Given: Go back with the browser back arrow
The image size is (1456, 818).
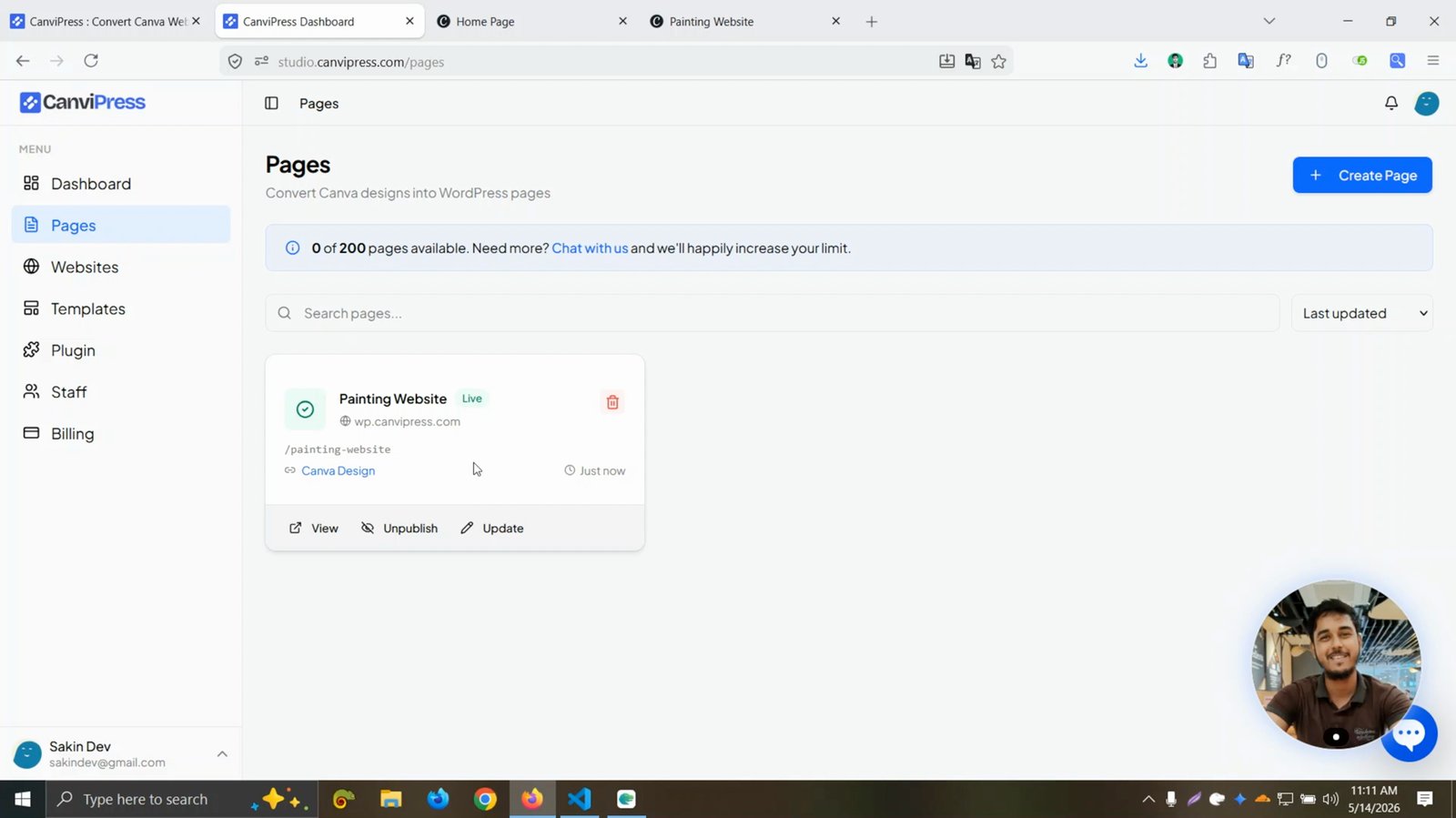Looking at the screenshot, I should click(x=23, y=61).
